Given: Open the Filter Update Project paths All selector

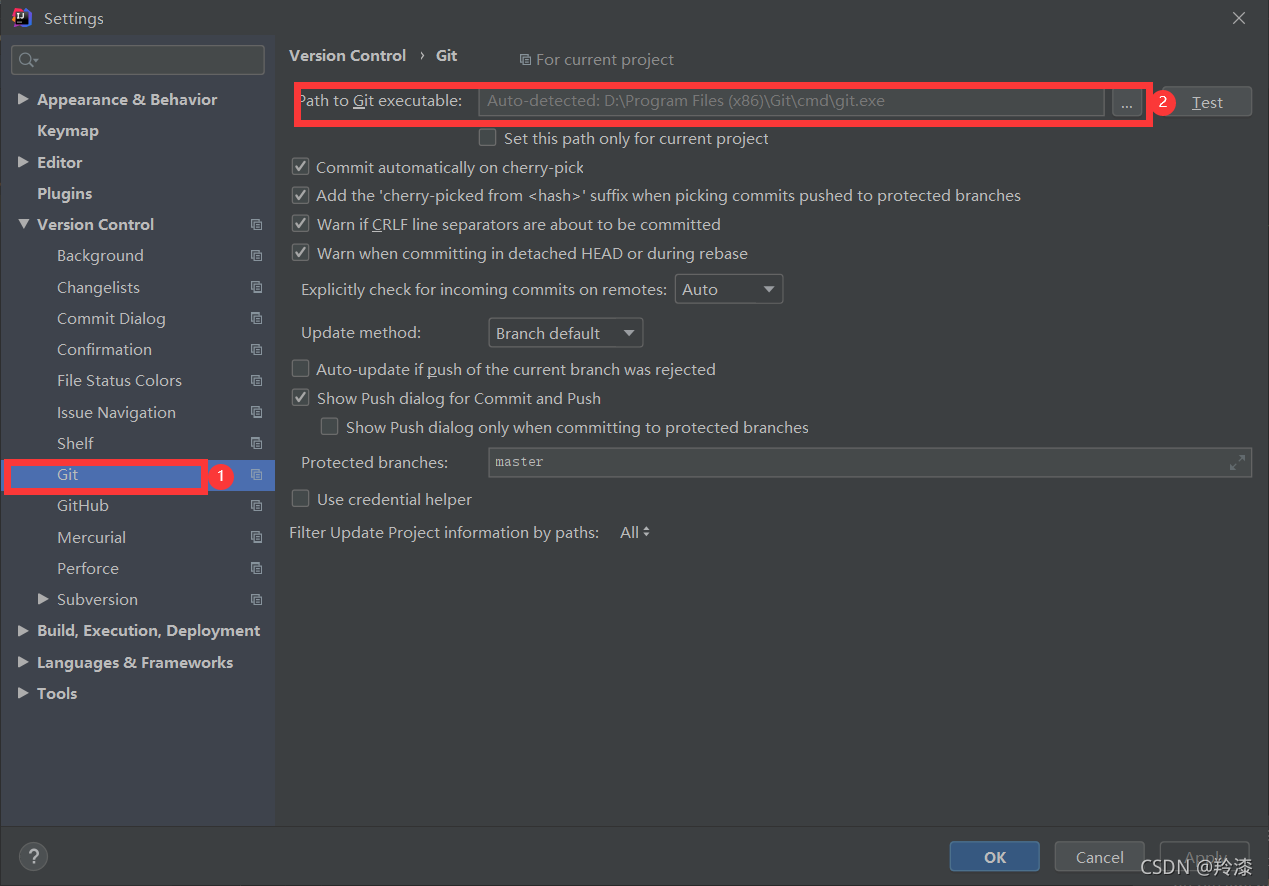Looking at the screenshot, I should coord(635,533).
